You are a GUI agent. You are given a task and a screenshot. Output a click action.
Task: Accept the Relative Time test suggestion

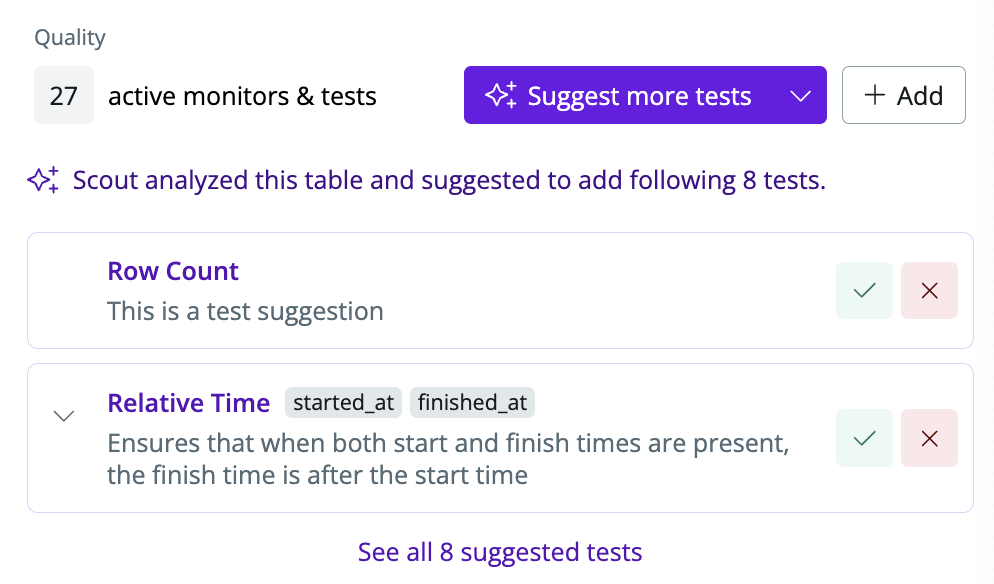864,438
